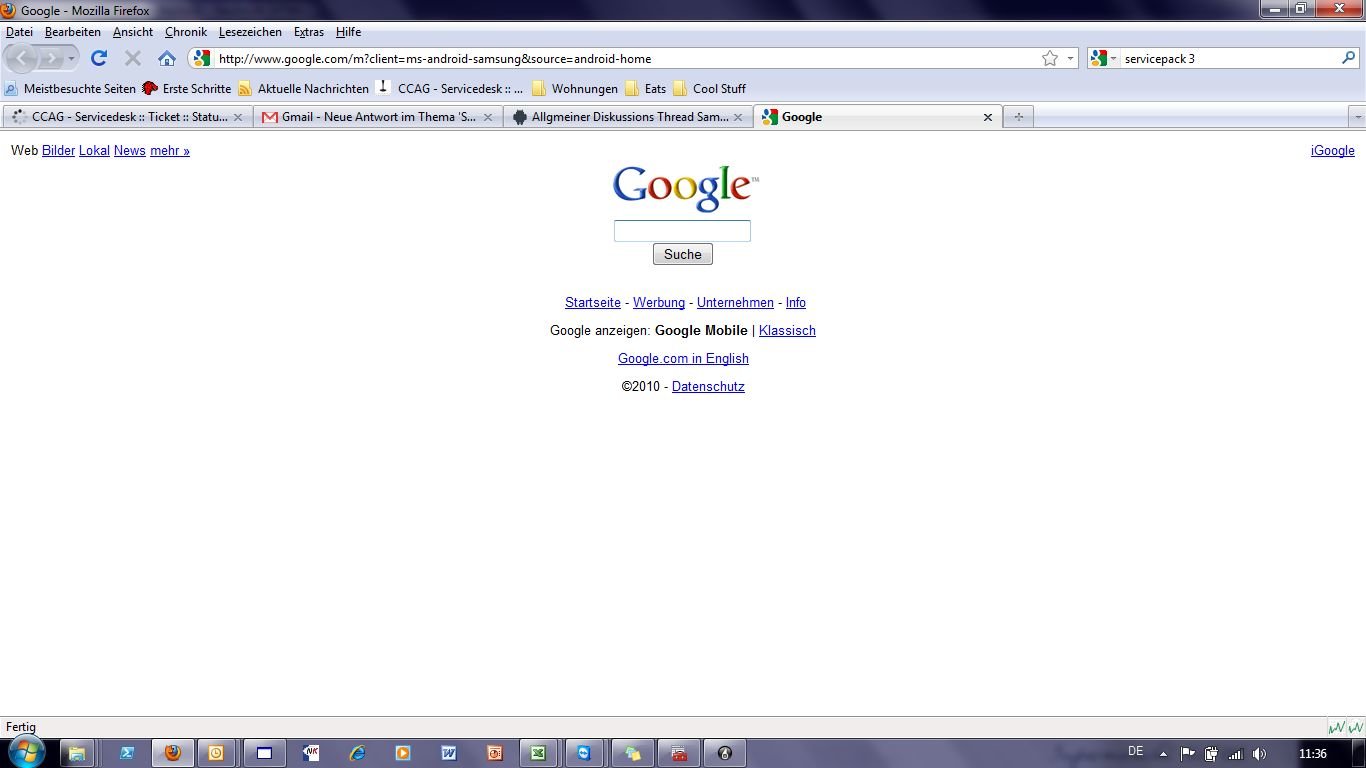Click the Lokal link
Viewport: 1366px width, 768px height.
(94, 151)
